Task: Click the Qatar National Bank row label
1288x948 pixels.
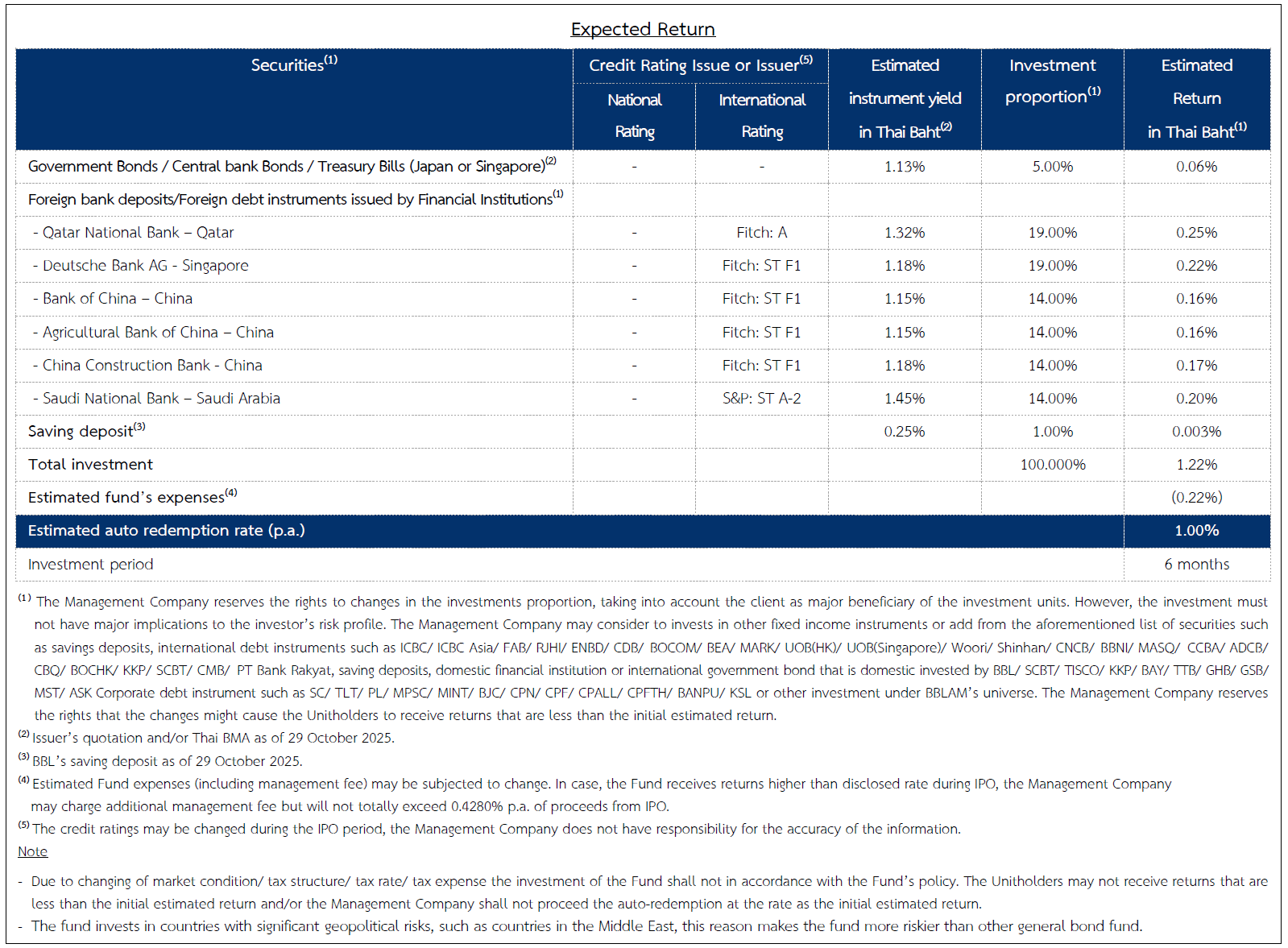Action: tap(138, 233)
